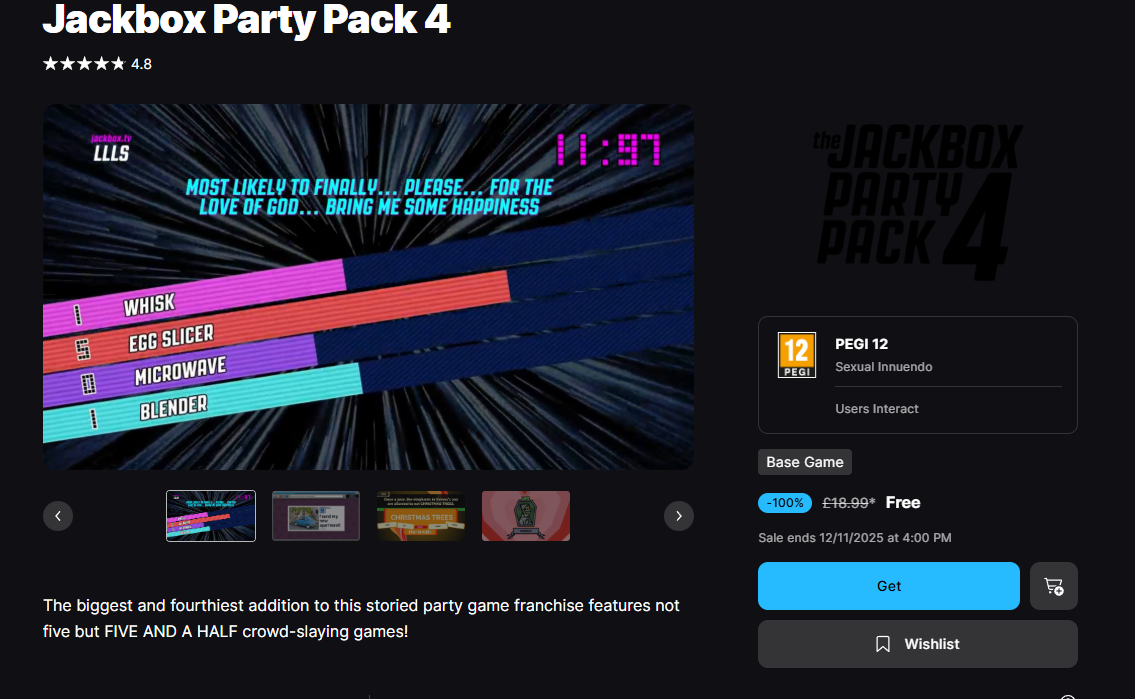
Task: Click the sale end date text
Action: tap(854, 538)
